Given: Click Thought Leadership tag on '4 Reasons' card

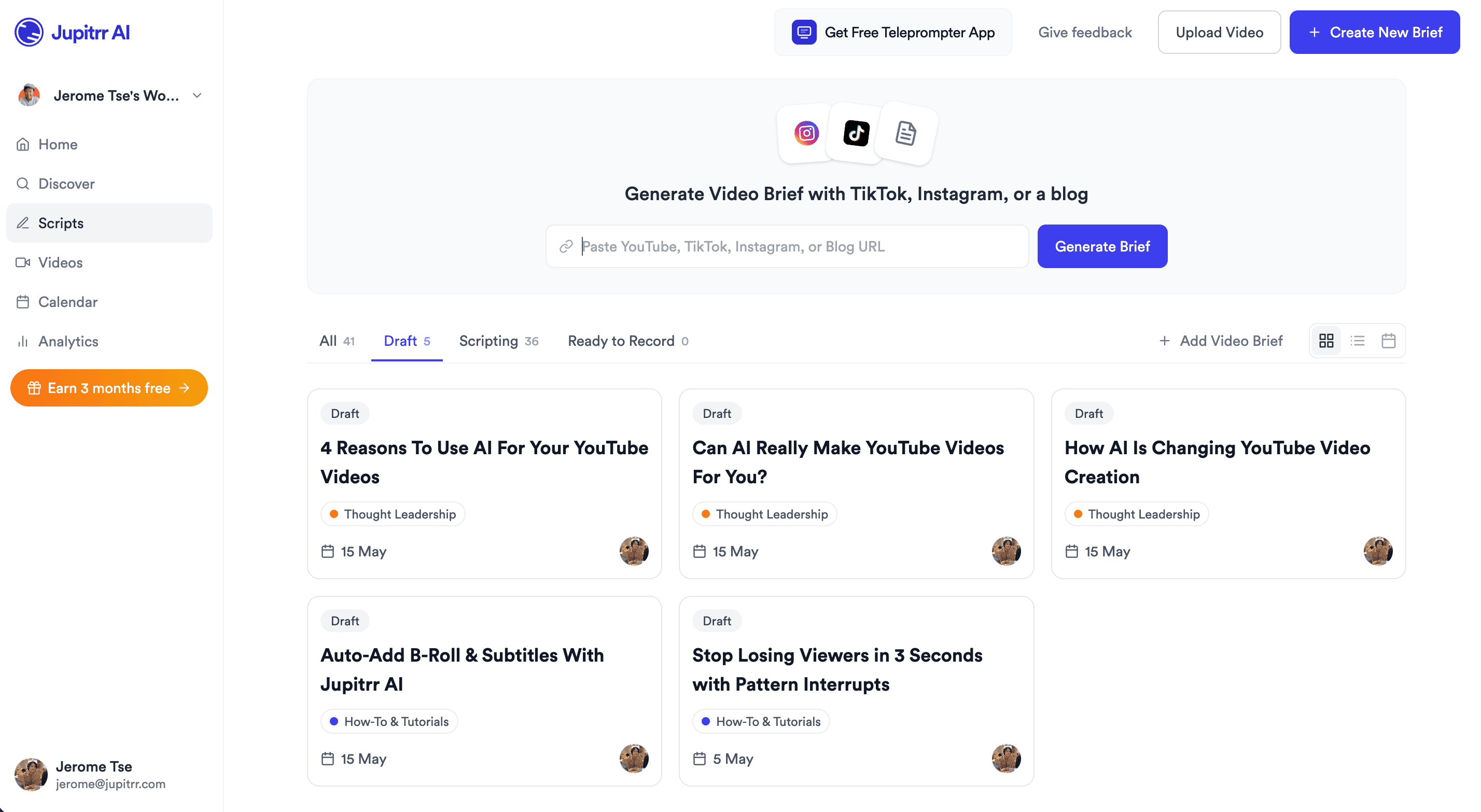Looking at the screenshot, I should tap(393, 514).
